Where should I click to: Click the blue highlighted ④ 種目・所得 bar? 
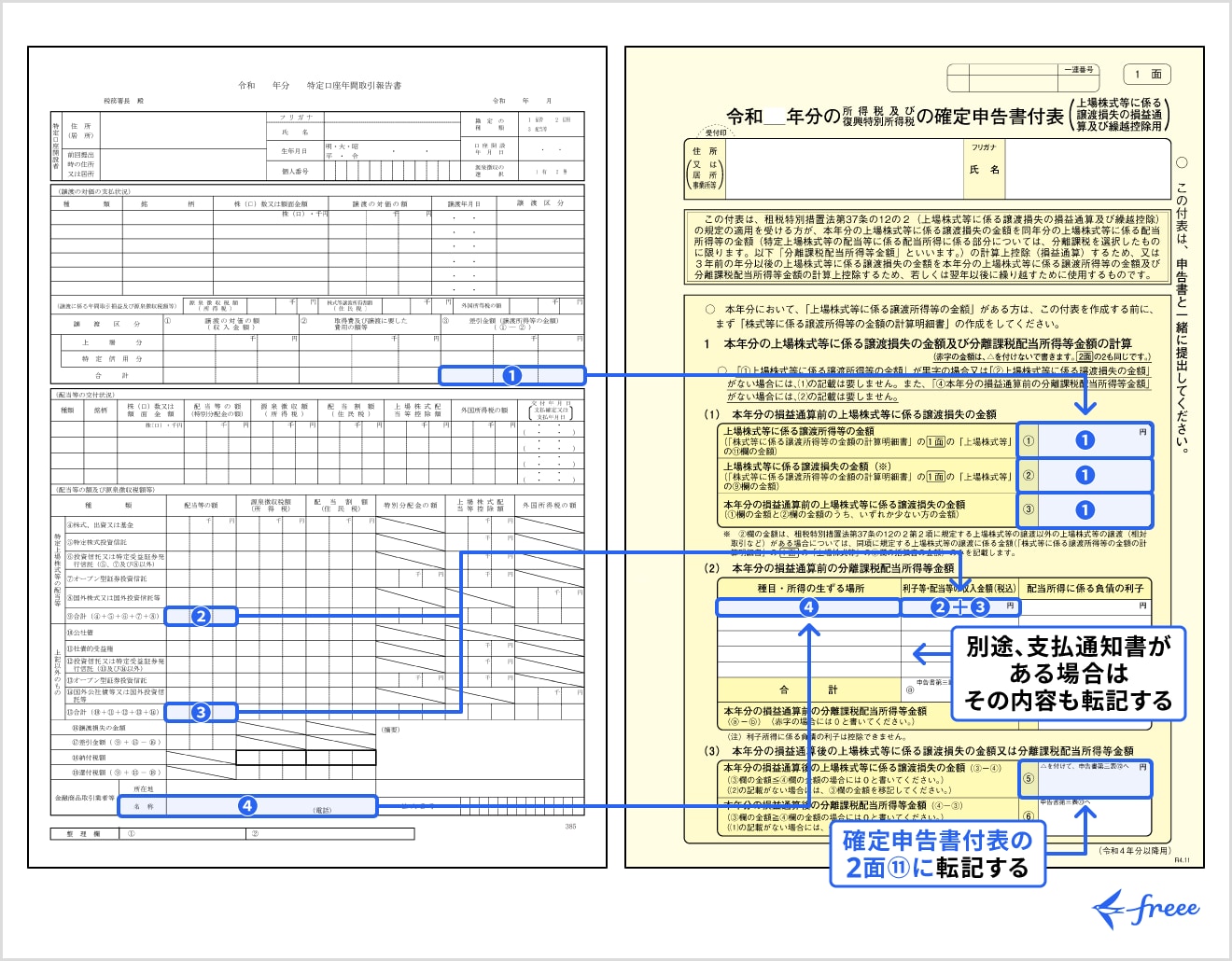pyautogui.click(x=808, y=607)
